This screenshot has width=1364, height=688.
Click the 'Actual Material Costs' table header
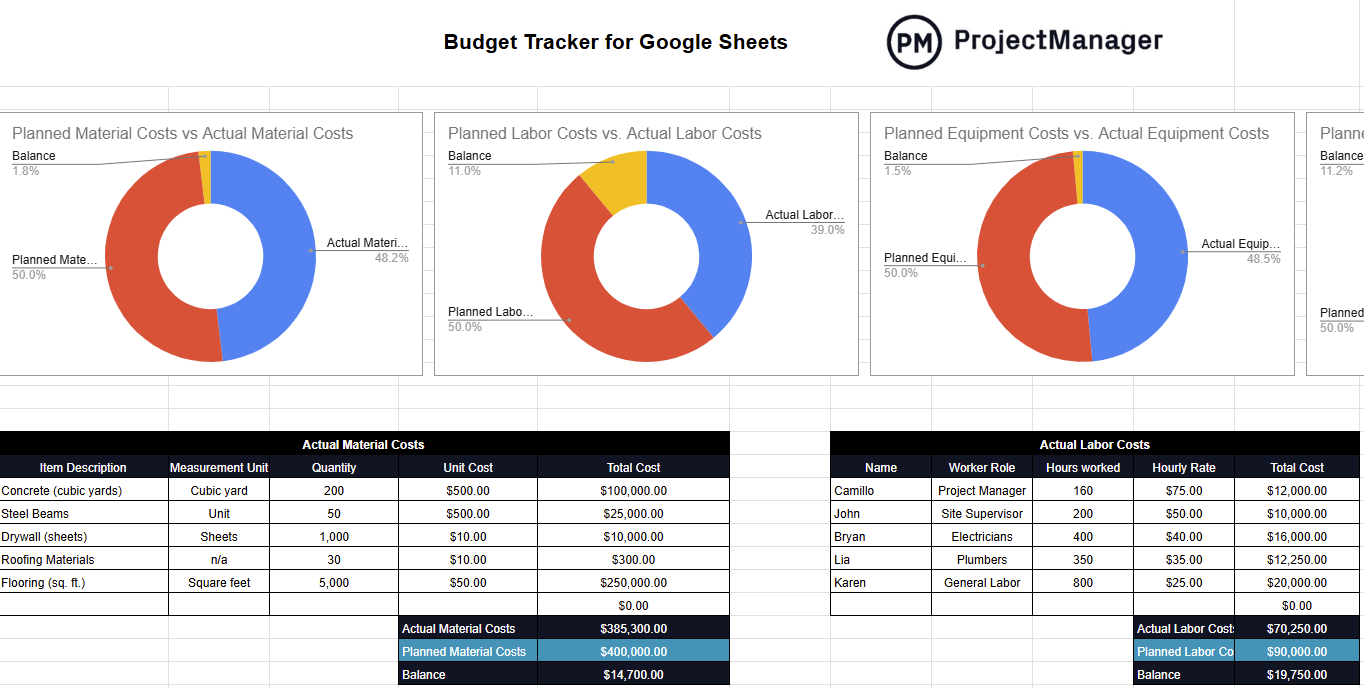click(x=363, y=444)
